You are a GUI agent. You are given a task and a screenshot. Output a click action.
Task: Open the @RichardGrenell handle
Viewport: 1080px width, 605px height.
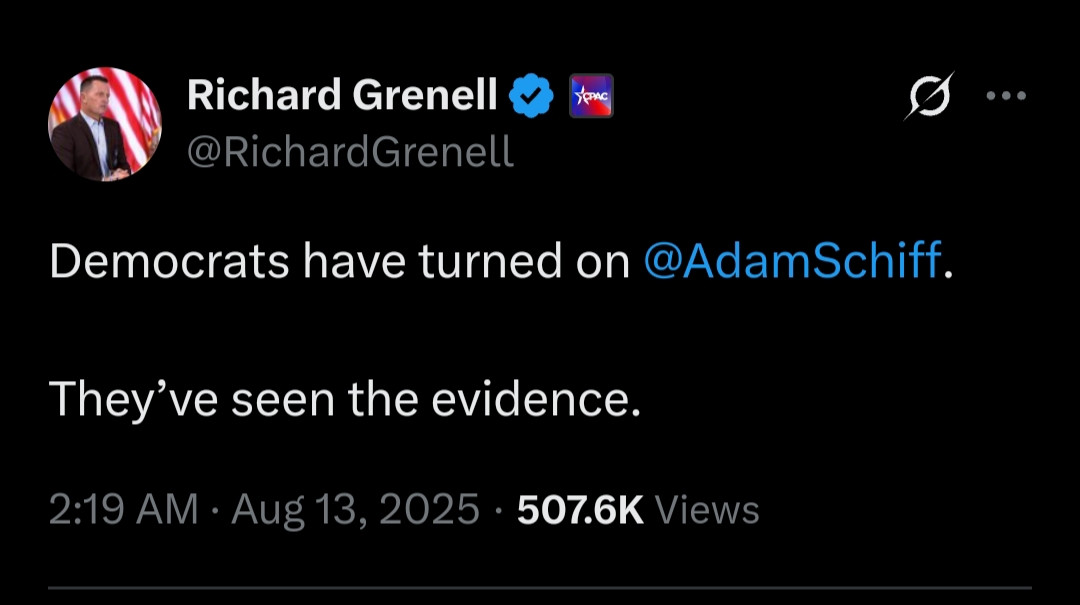point(350,152)
